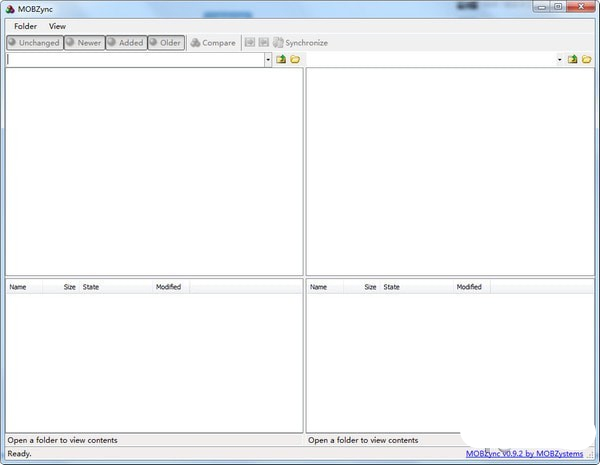Toggle the Older filter button
The width and height of the screenshot is (600, 465).
pos(166,43)
